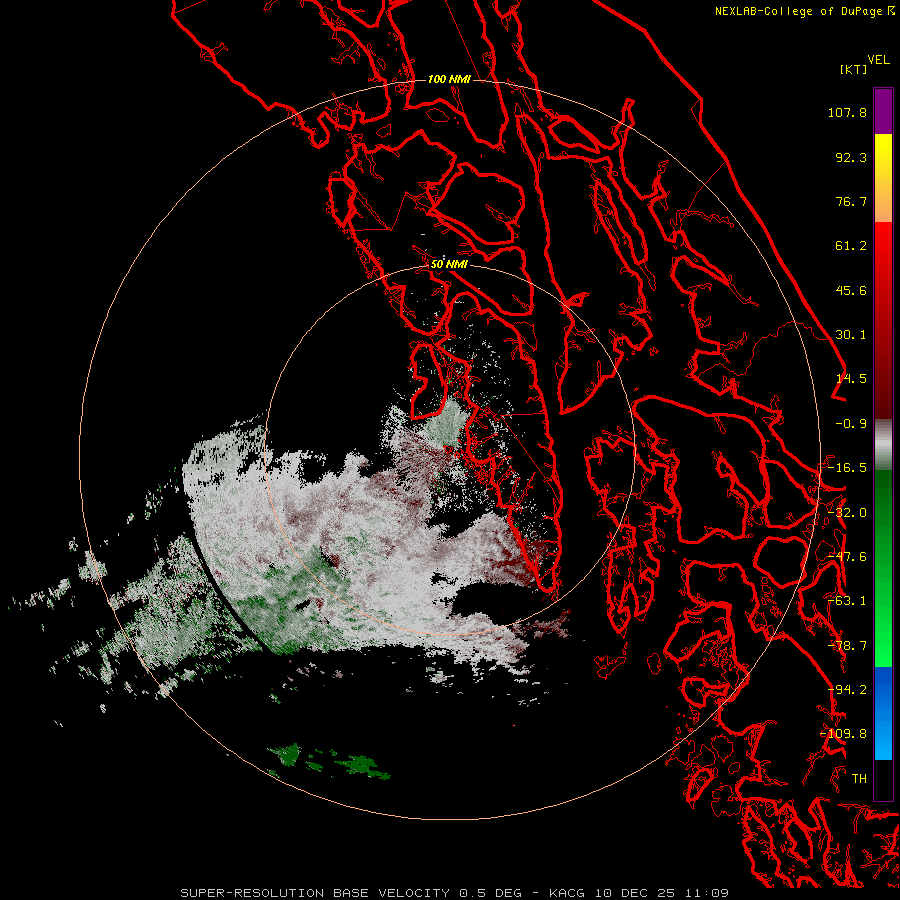Click the [KT] units label
This screenshot has width=900, height=900.
853,69
